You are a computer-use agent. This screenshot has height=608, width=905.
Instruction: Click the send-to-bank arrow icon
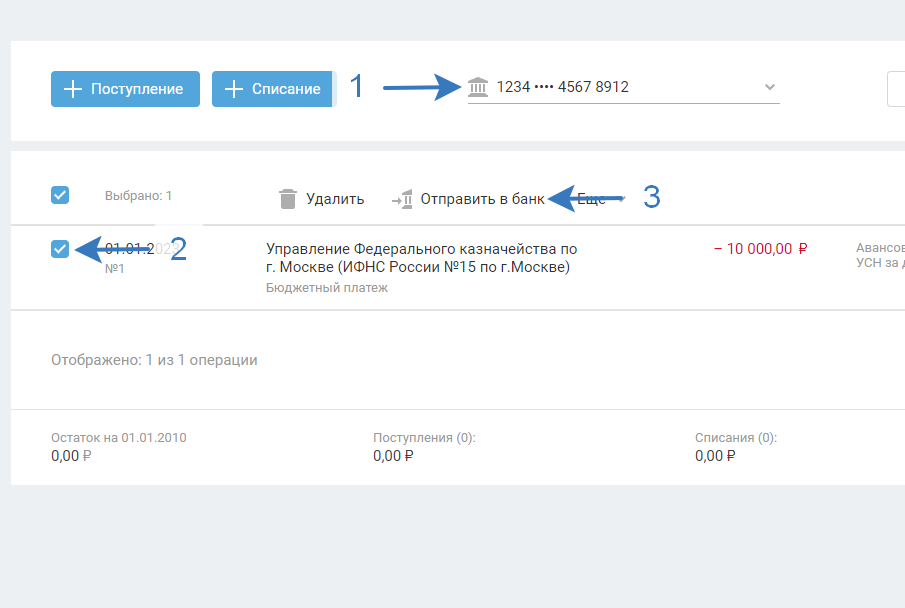tap(402, 199)
